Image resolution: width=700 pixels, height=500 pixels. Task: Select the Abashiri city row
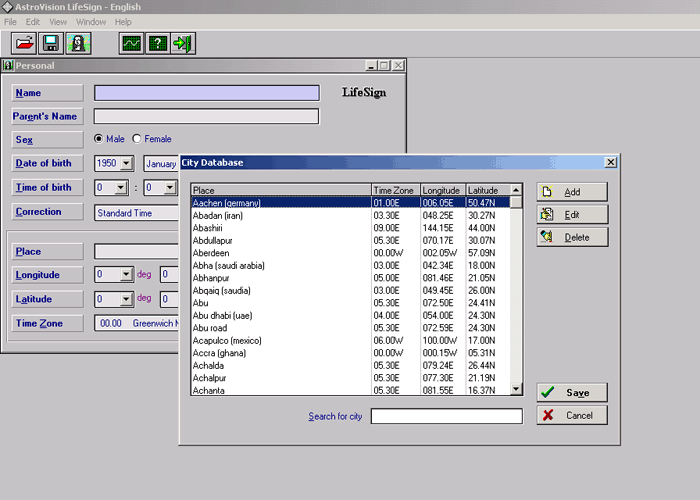(x=350, y=228)
